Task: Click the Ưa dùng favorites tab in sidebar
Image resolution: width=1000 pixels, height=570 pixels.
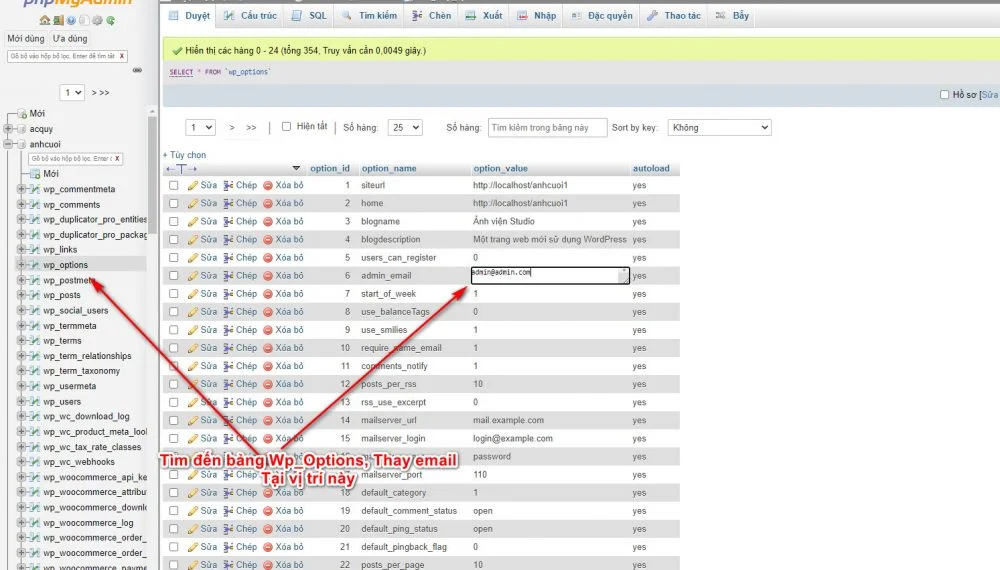Action: point(70,38)
